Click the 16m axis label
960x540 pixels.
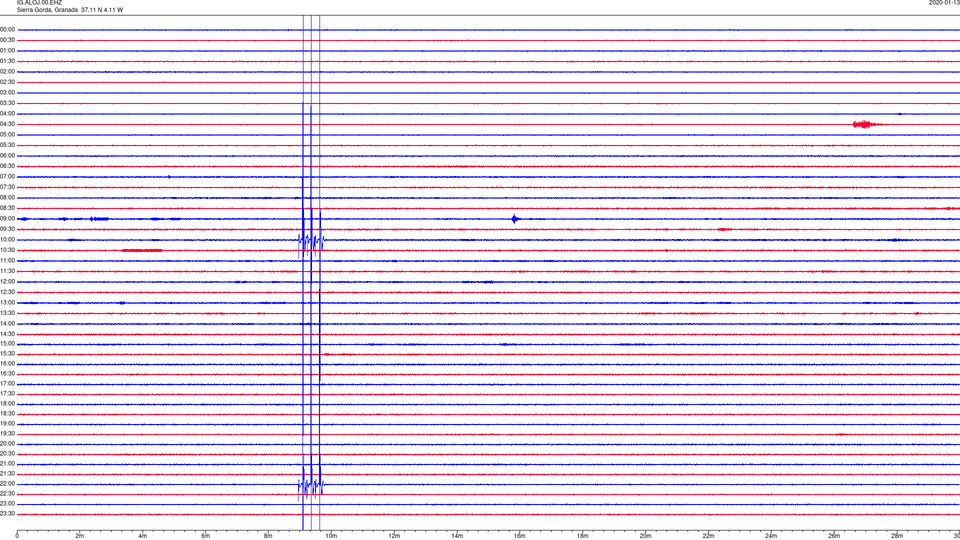coord(520,536)
